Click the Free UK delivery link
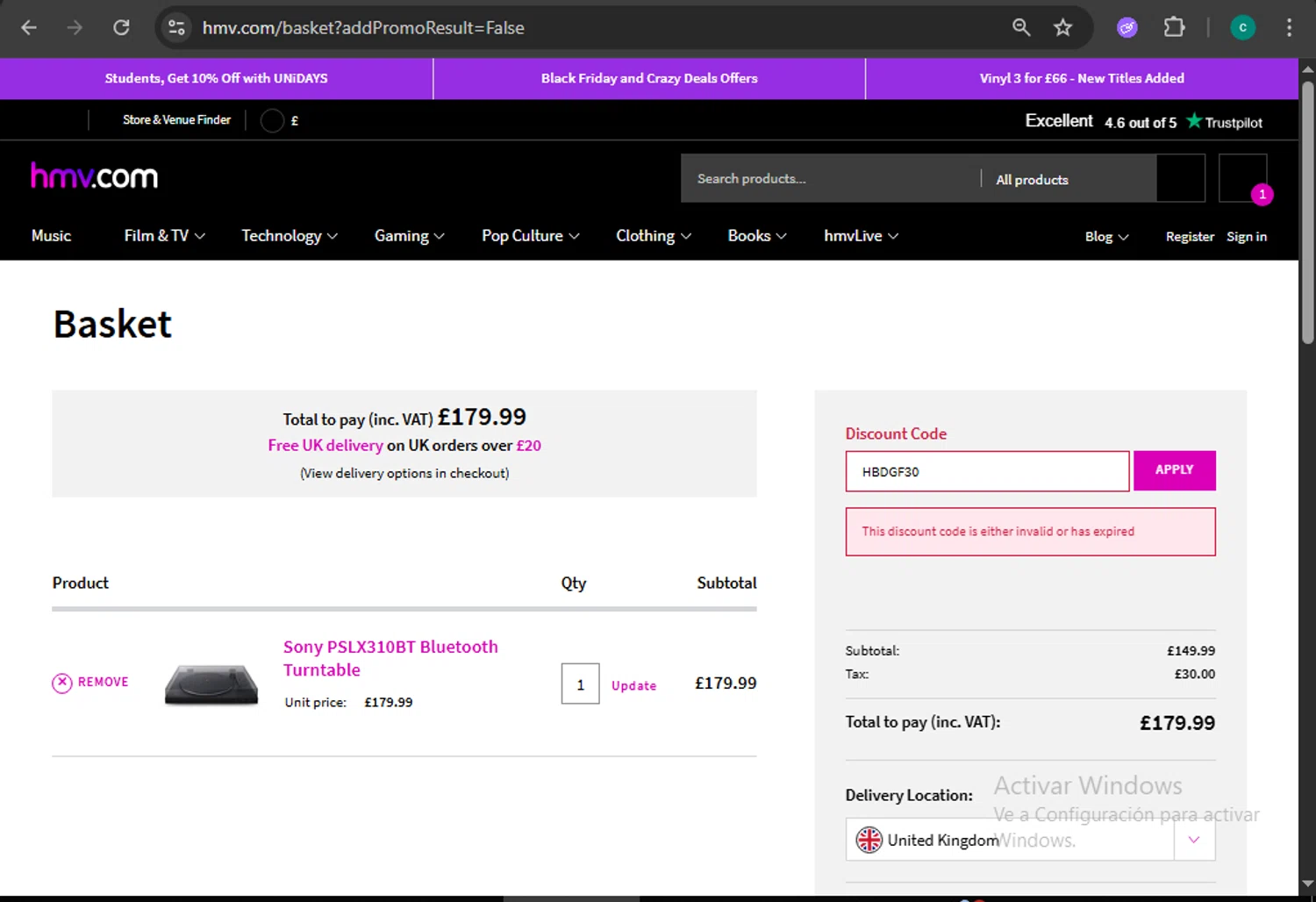1316x902 pixels. pos(325,446)
